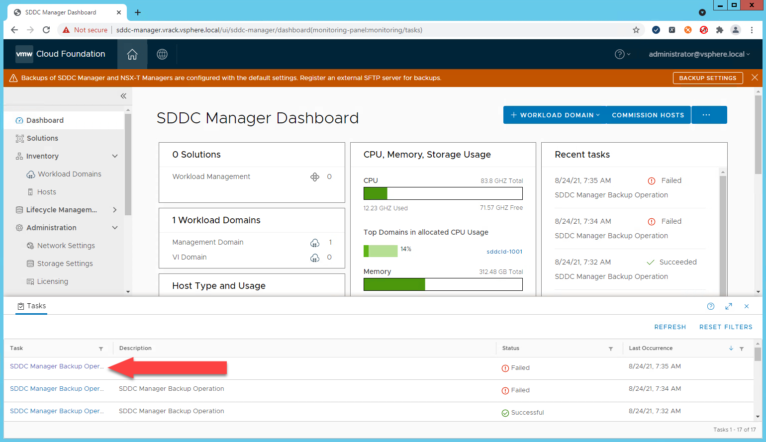Open Hosts in the sidebar

pos(46,192)
